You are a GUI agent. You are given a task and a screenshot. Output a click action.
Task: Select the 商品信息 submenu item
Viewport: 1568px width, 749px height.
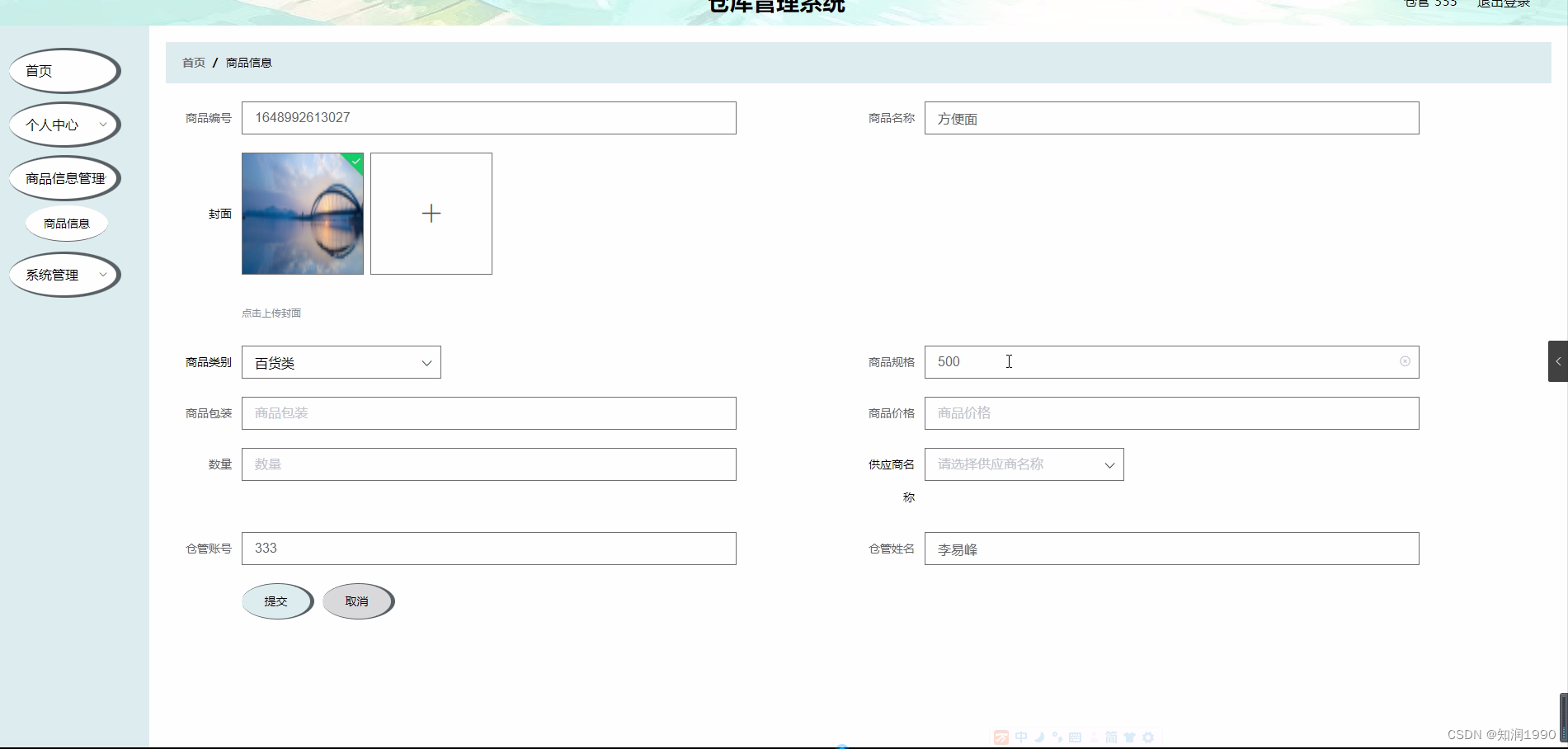[x=67, y=224]
